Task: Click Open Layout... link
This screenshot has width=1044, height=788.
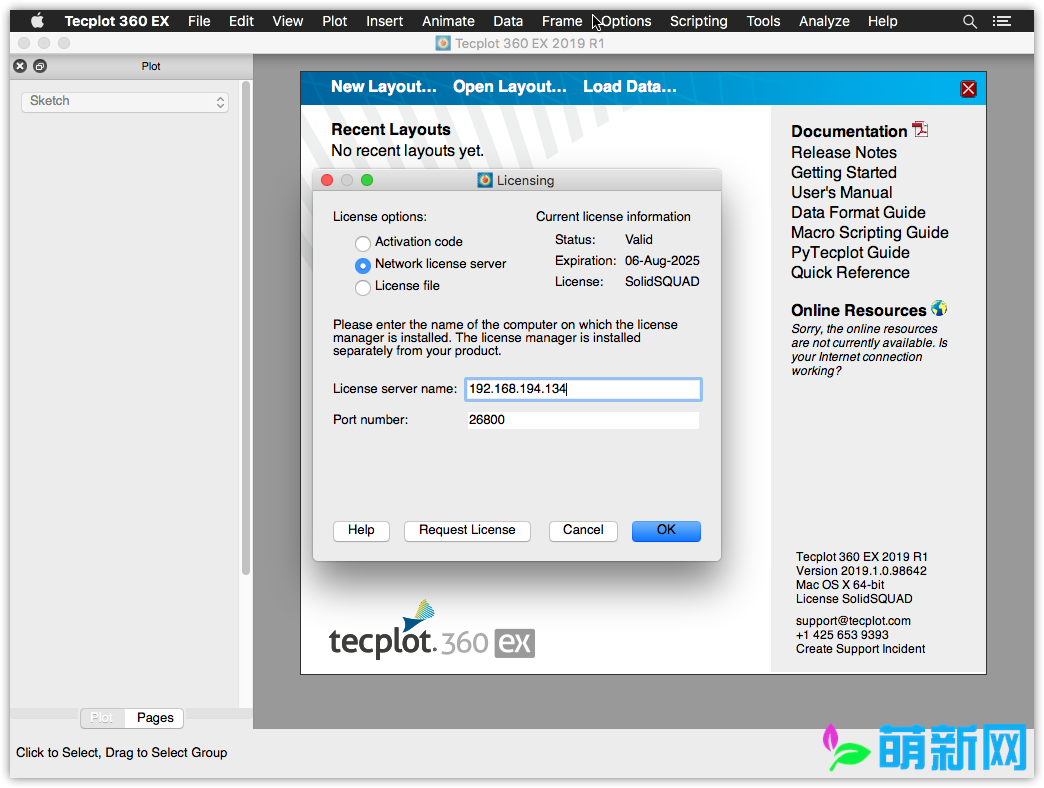Action: 509,87
